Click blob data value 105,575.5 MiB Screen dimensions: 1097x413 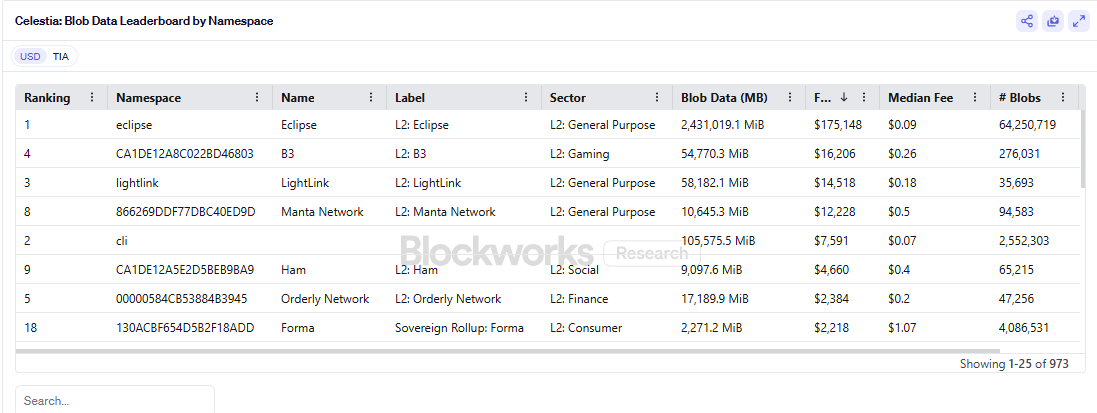(x=718, y=241)
